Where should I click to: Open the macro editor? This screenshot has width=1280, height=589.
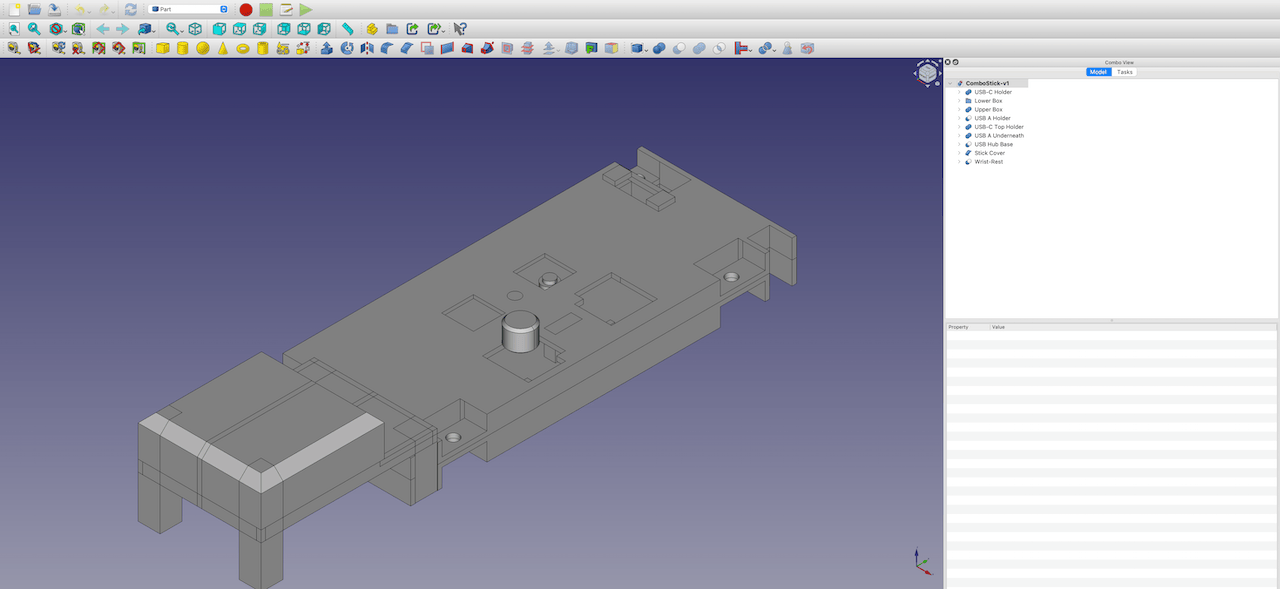(286, 9)
